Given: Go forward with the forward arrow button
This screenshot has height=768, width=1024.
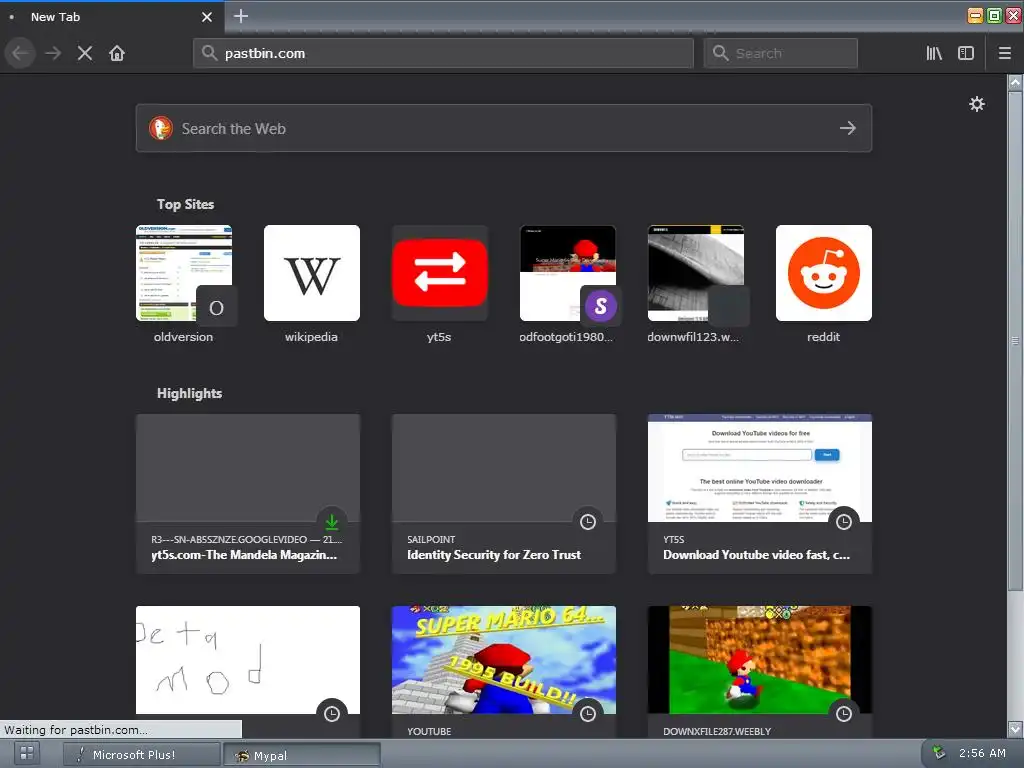Looking at the screenshot, I should [53, 53].
